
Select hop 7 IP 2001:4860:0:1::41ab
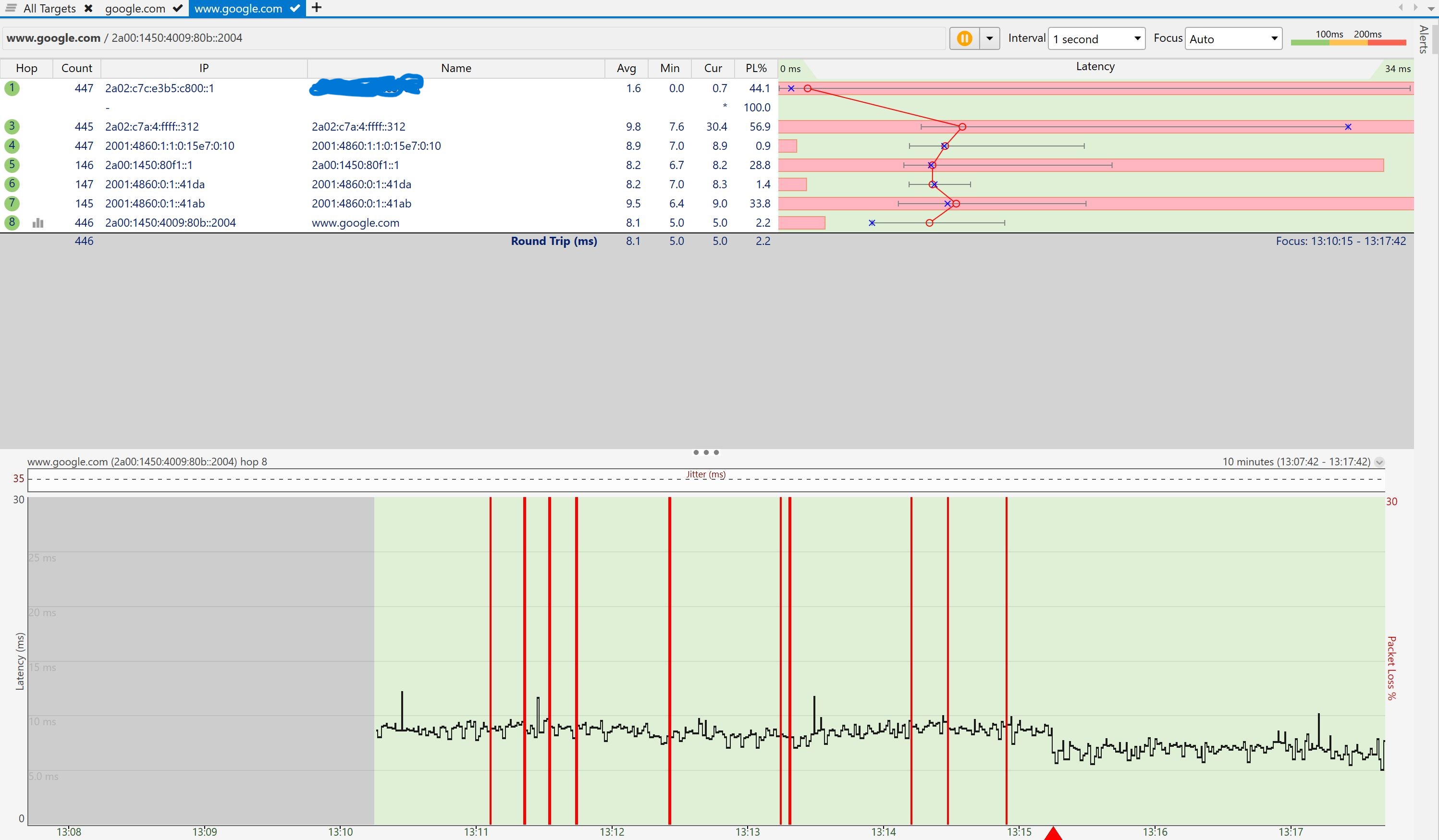pos(155,204)
